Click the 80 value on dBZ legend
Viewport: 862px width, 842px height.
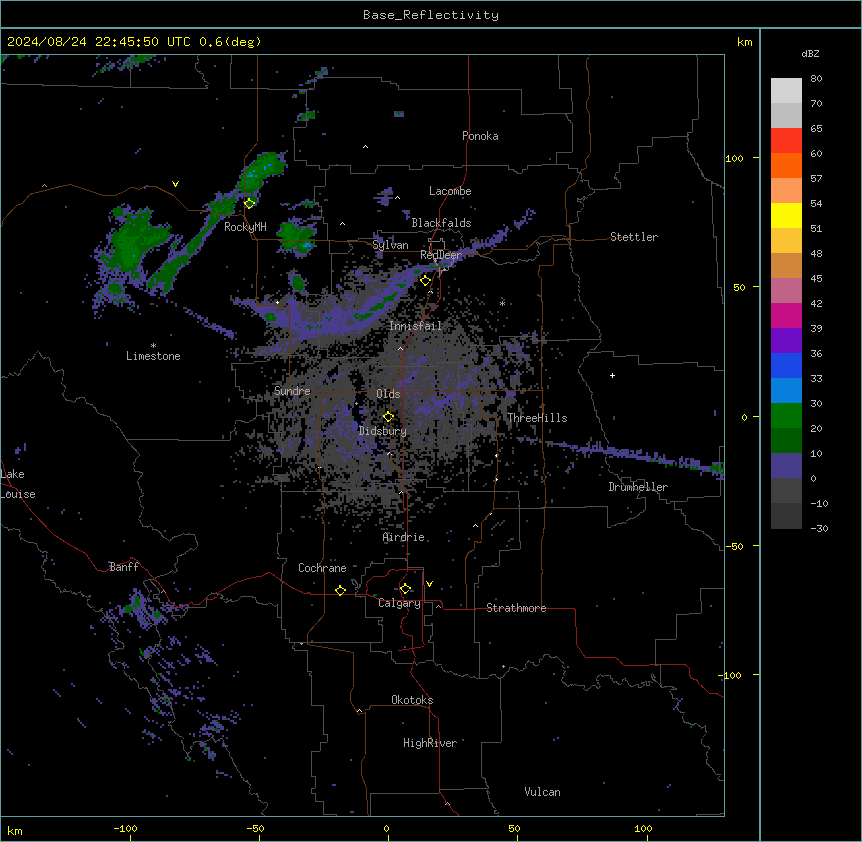[816, 79]
